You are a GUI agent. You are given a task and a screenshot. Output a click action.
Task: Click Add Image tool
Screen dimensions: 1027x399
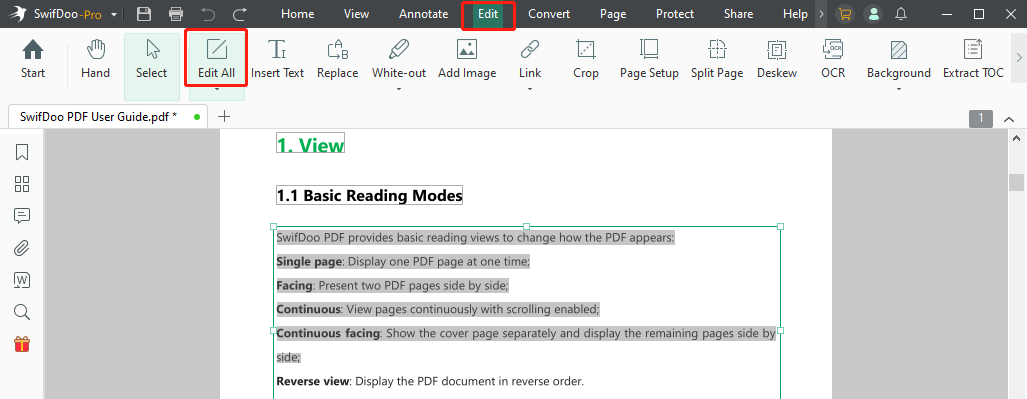(x=467, y=60)
